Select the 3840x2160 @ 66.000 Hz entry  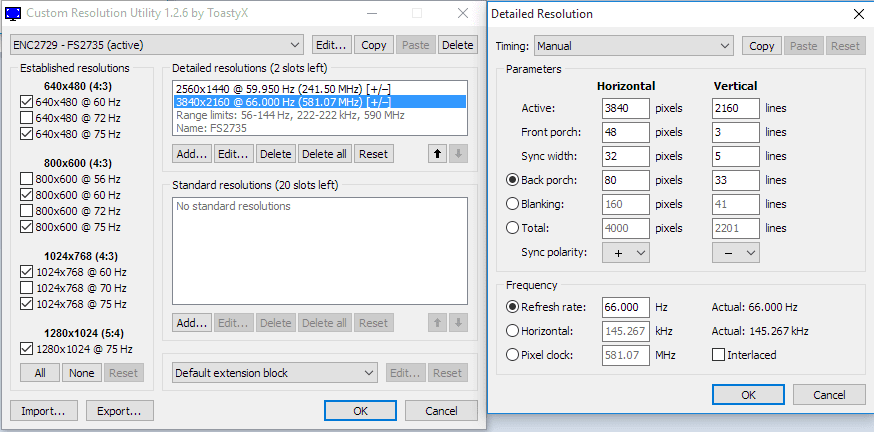(319, 101)
